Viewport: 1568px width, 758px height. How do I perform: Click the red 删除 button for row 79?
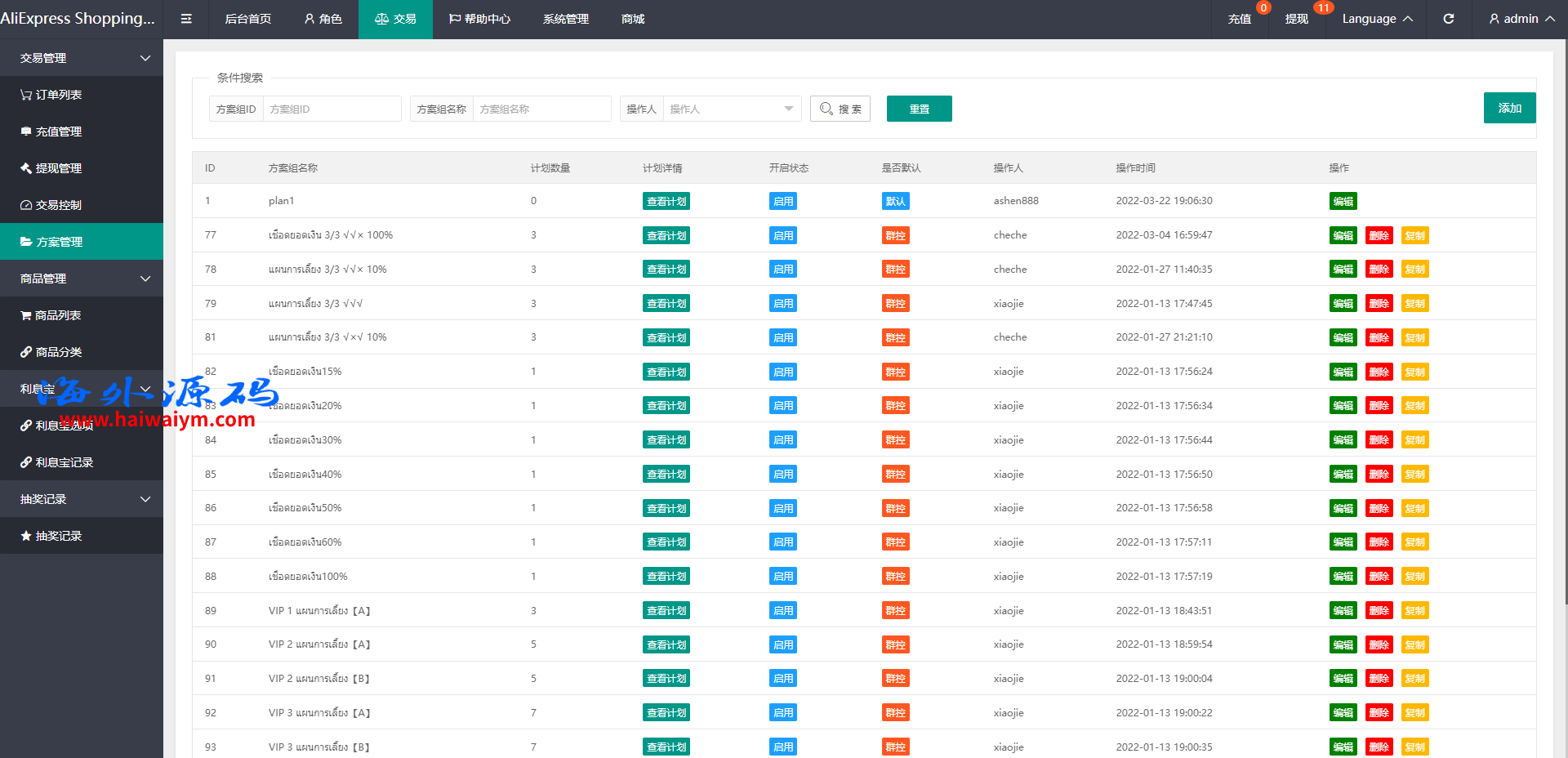pos(1379,304)
